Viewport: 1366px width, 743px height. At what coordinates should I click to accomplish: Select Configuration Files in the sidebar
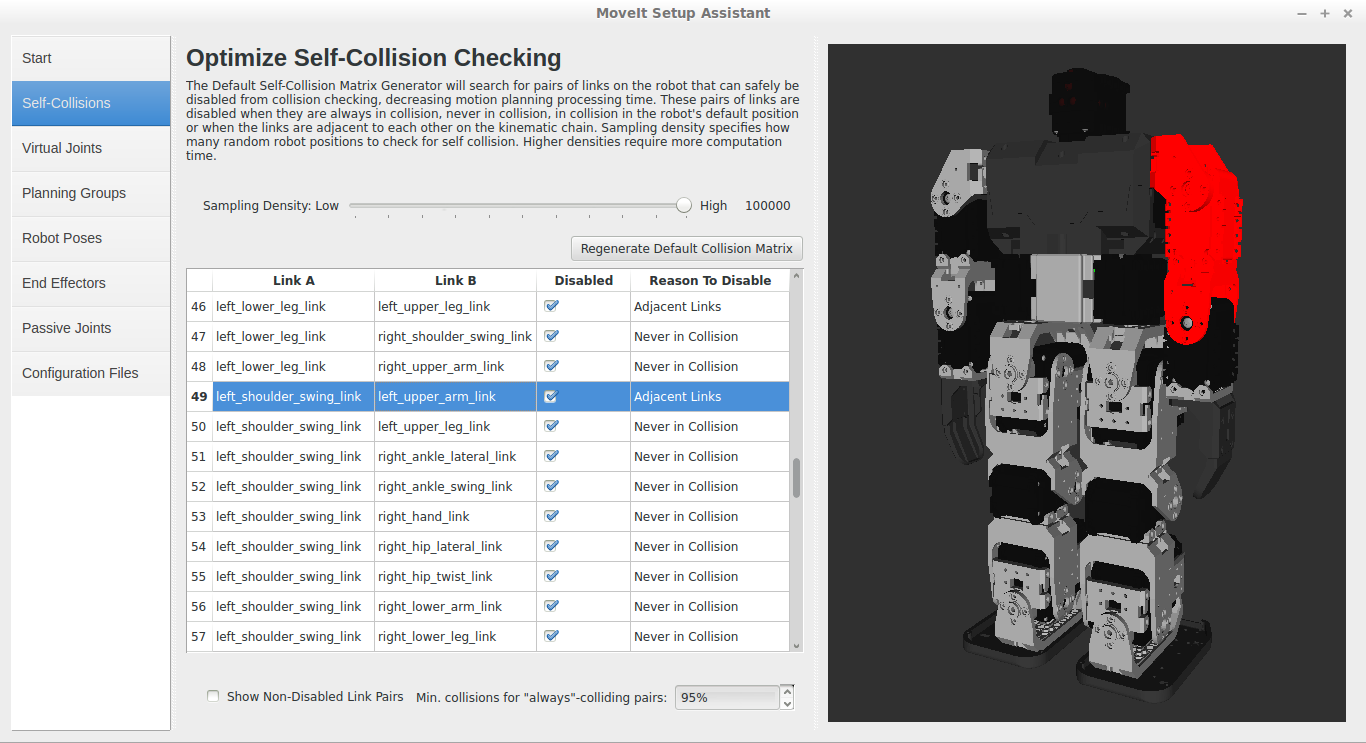pos(90,373)
